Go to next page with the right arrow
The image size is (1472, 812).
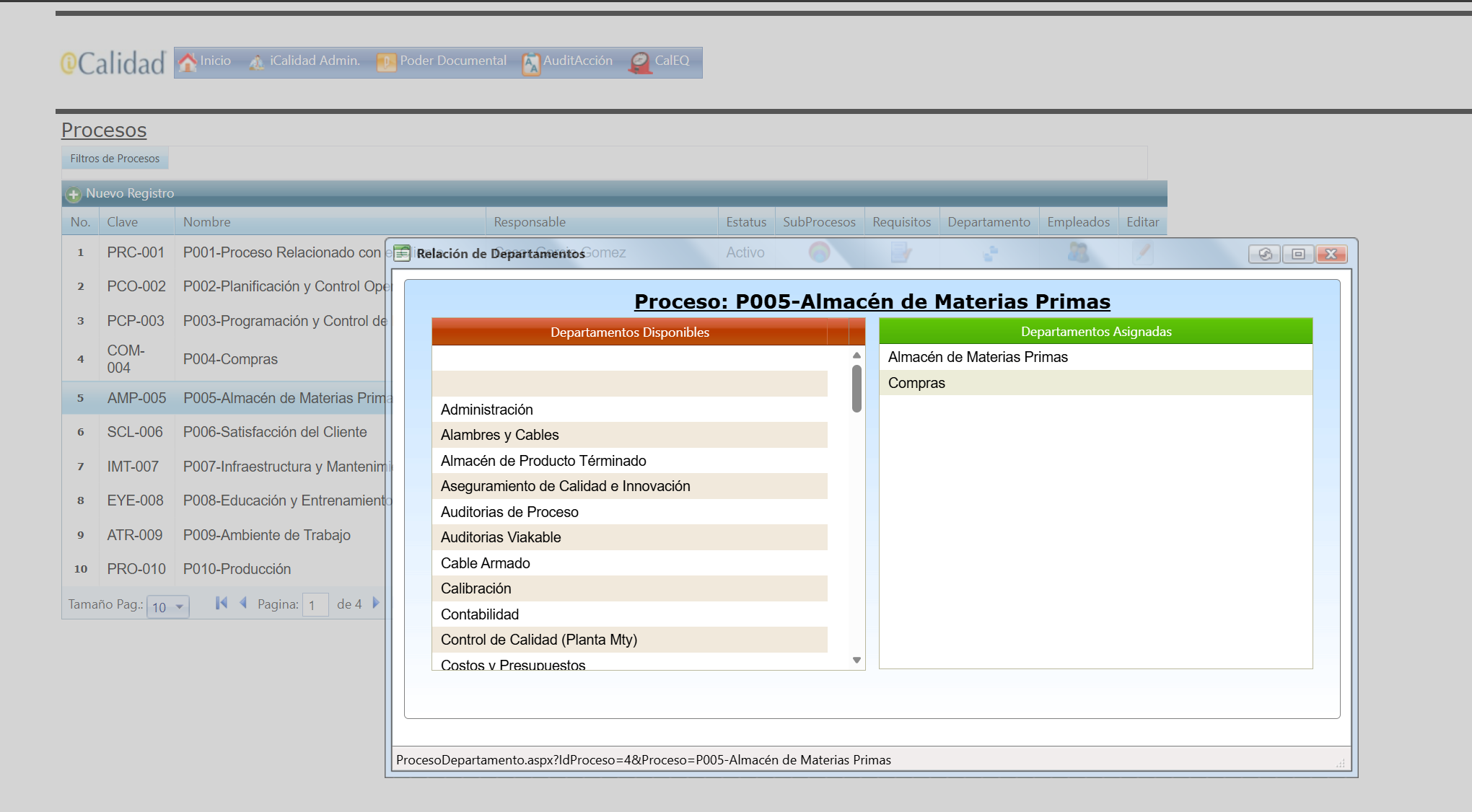(x=376, y=603)
